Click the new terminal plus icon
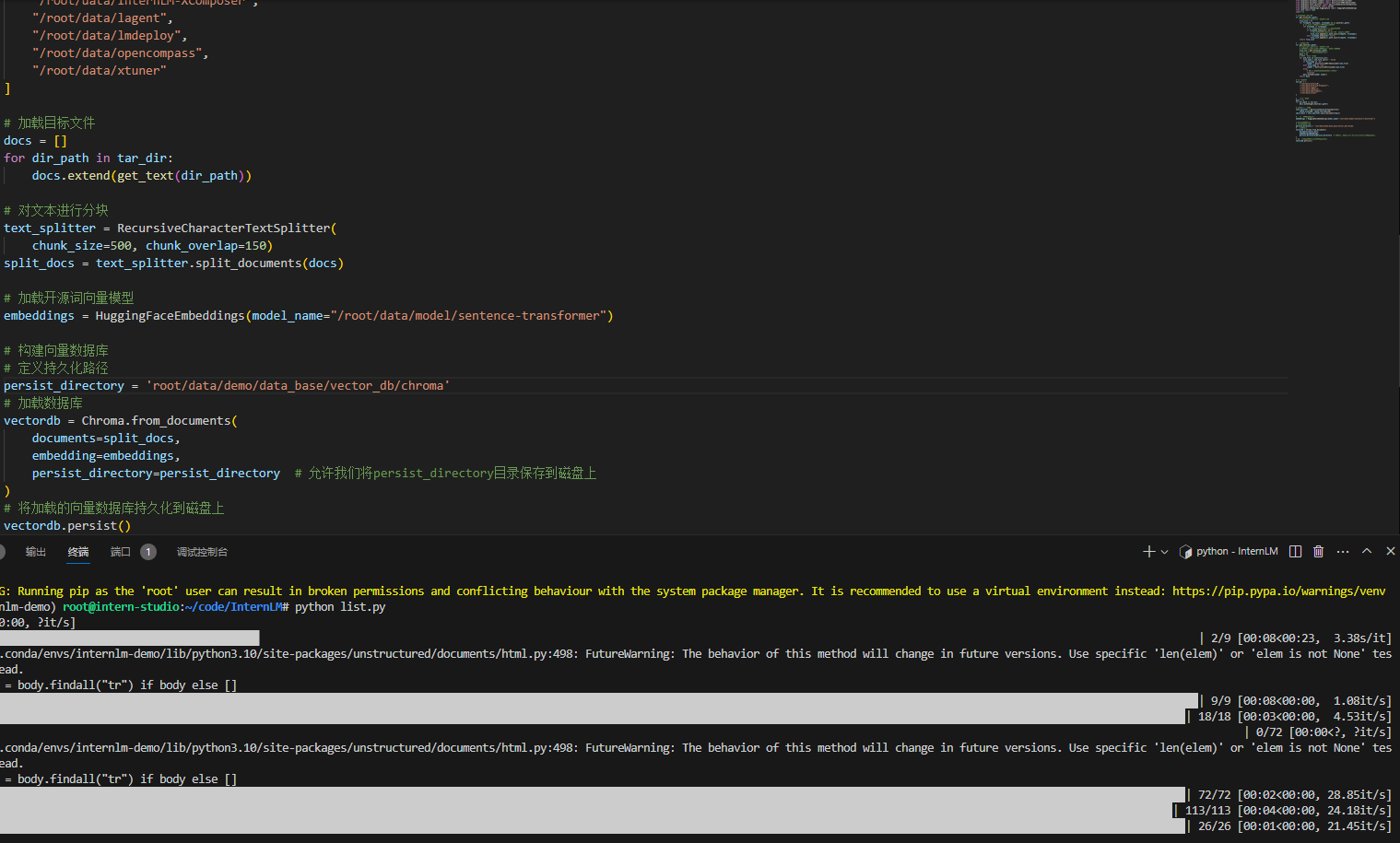 coord(1148,552)
